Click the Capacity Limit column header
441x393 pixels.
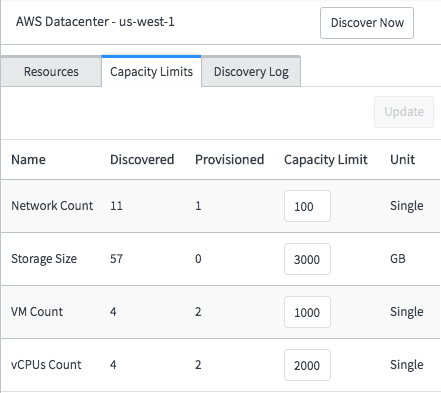point(326,160)
